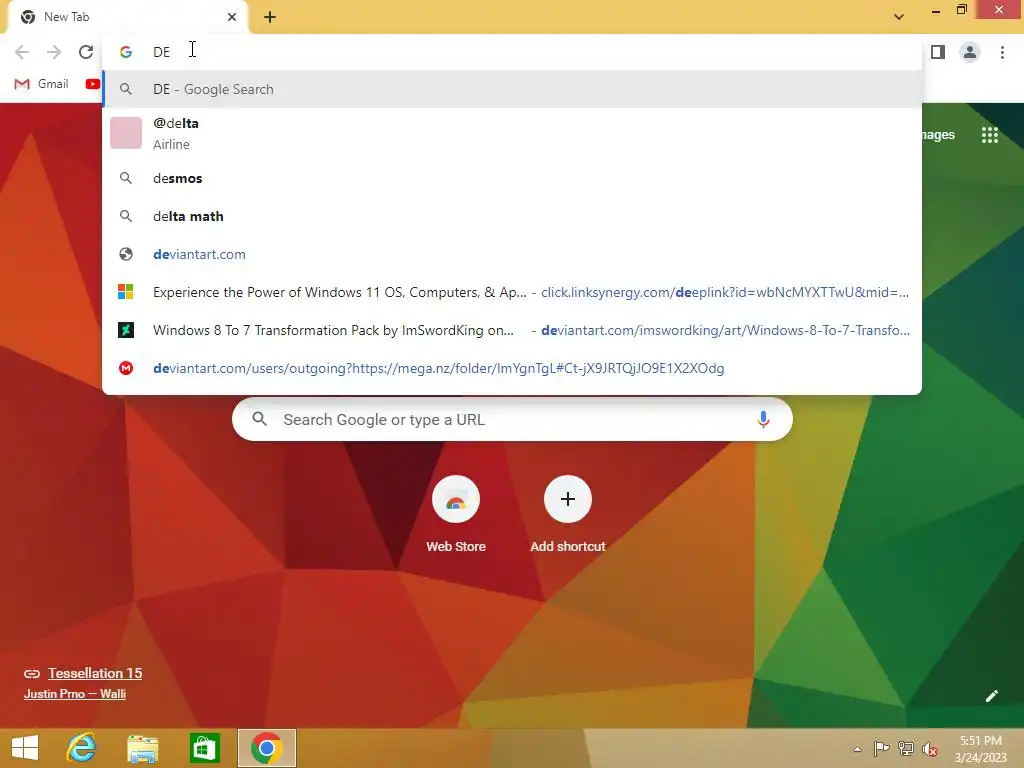Open the Gmail bookmark

(42, 84)
